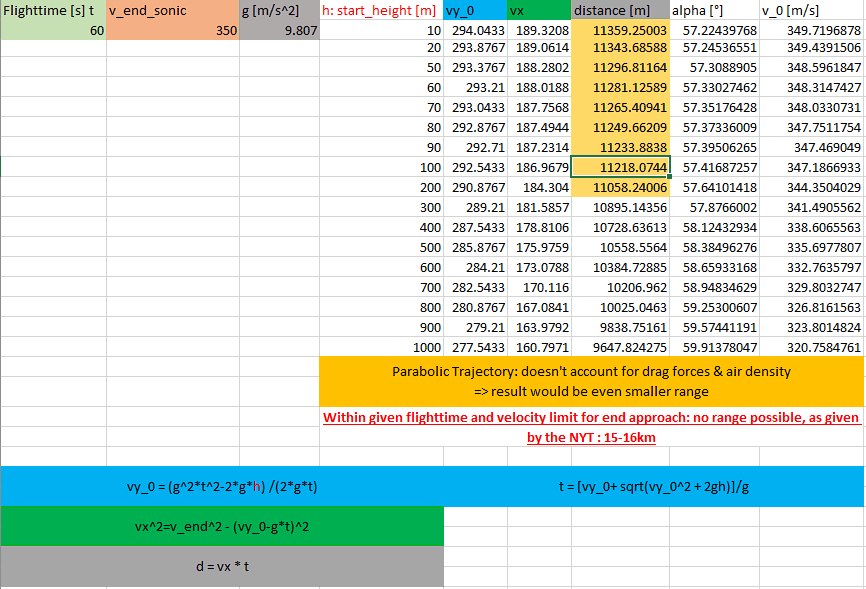Click the selected distance cell 11218.0744
The image size is (866, 589).
tap(621, 167)
